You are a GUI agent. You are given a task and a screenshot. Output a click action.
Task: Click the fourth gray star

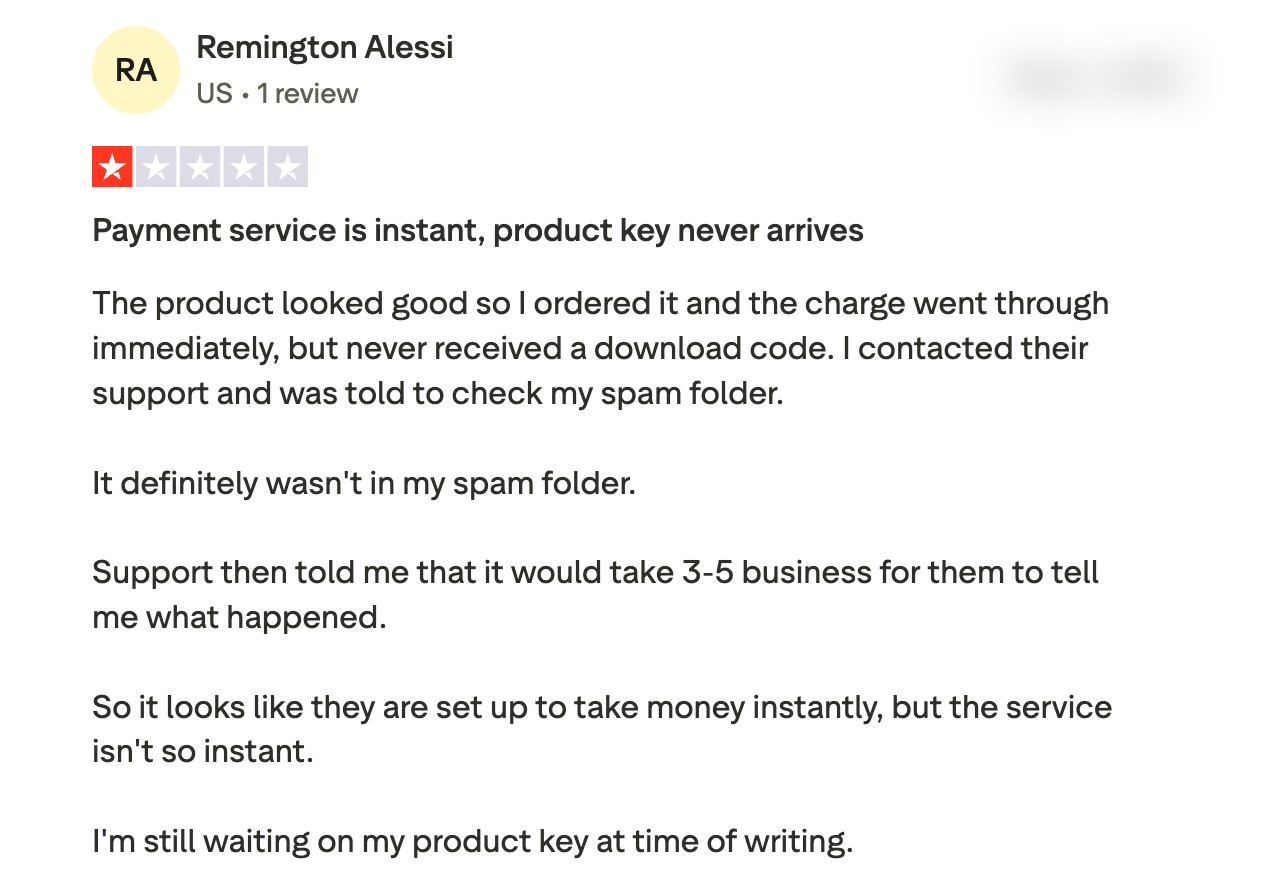[244, 167]
